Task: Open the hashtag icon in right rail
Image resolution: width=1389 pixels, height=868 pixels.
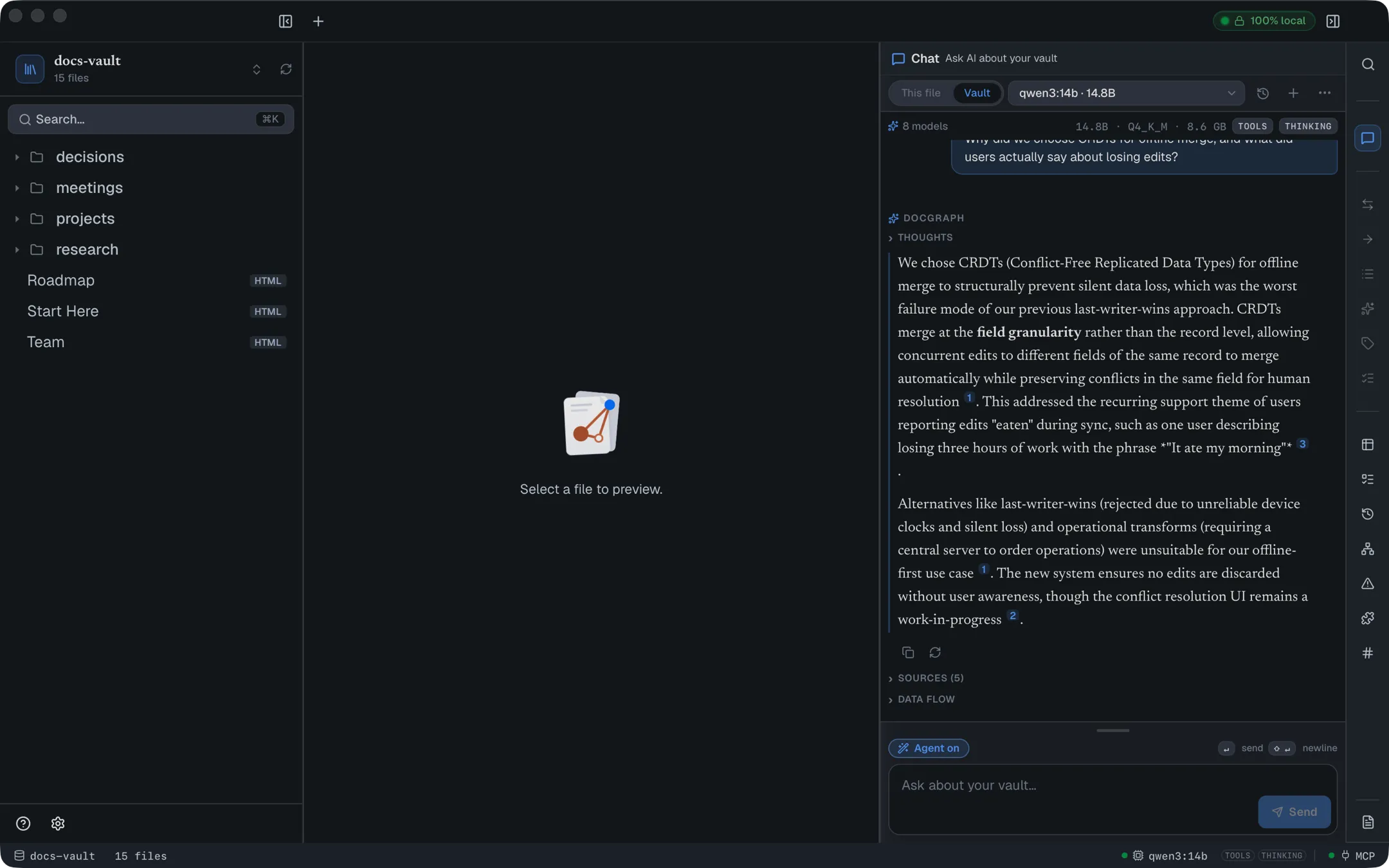Action: point(1368,653)
